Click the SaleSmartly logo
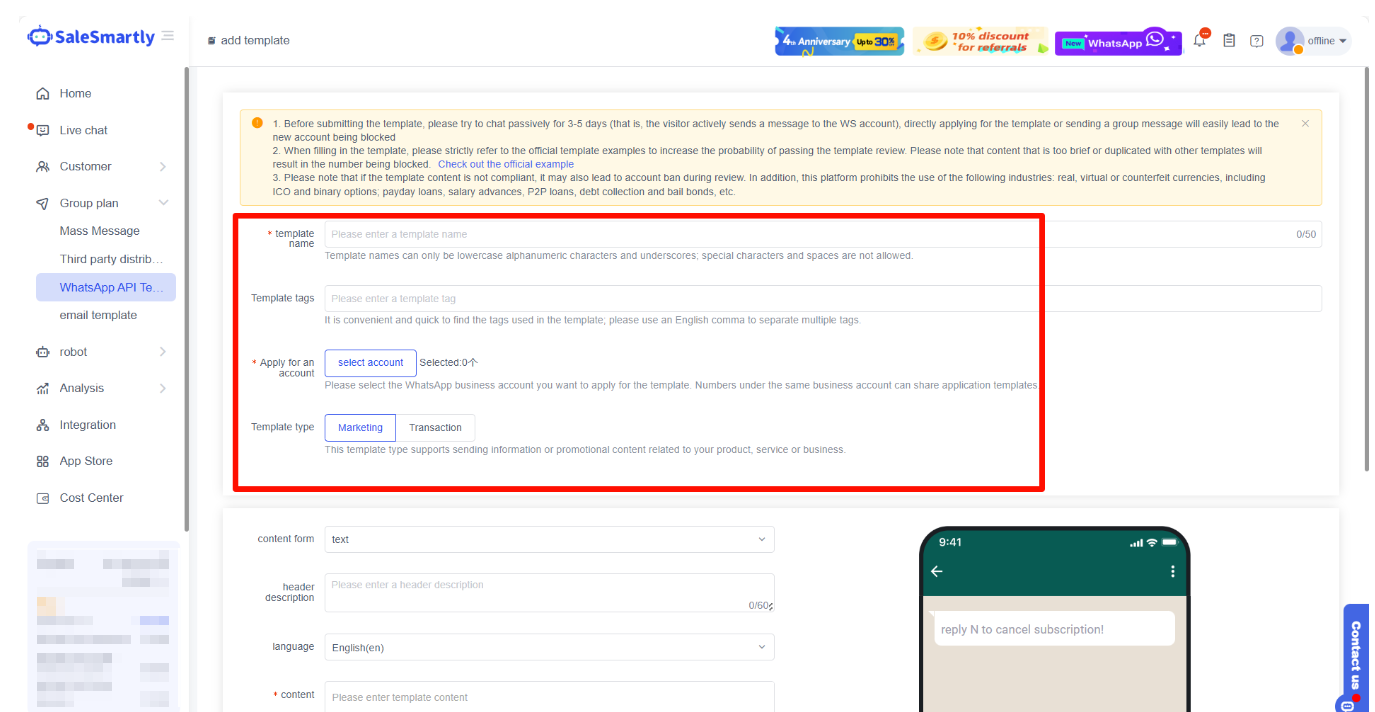 pos(92,37)
